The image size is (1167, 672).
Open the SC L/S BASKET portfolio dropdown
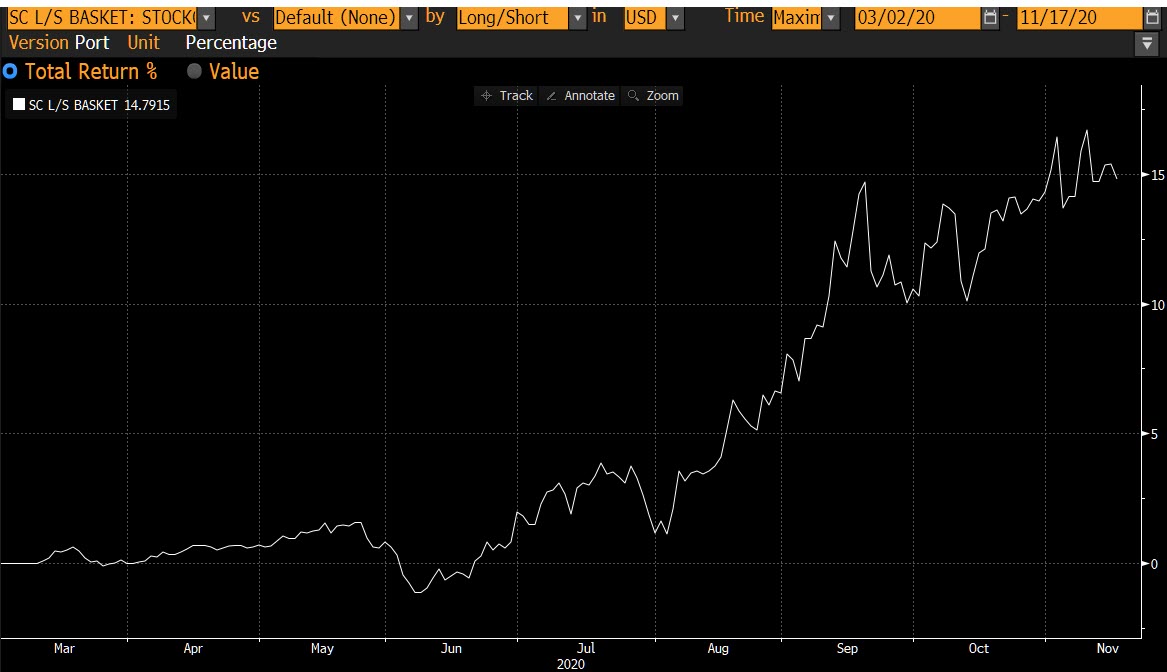point(206,18)
